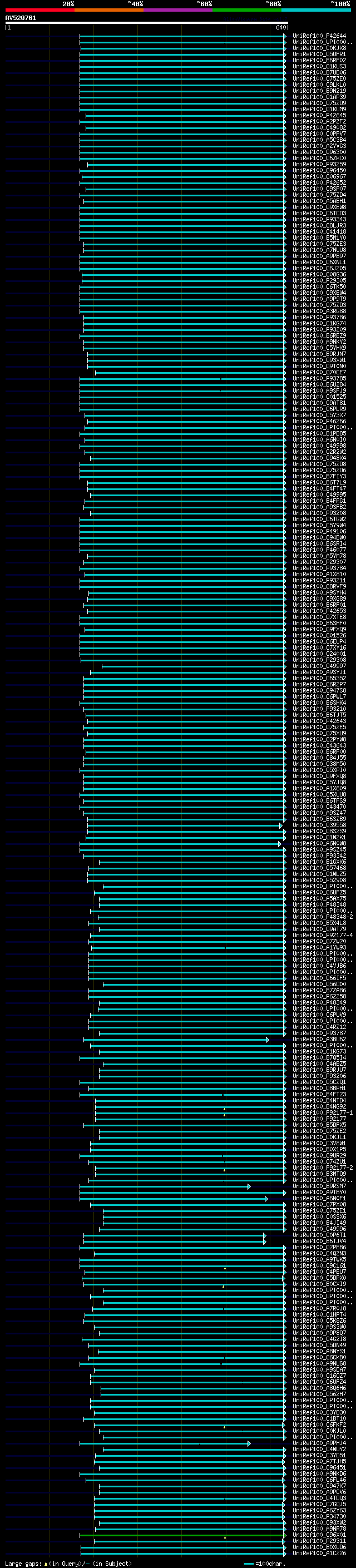Select label UniRef100_P62258
This screenshot has width=356, height=1568.
pyautogui.click(x=319, y=996)
